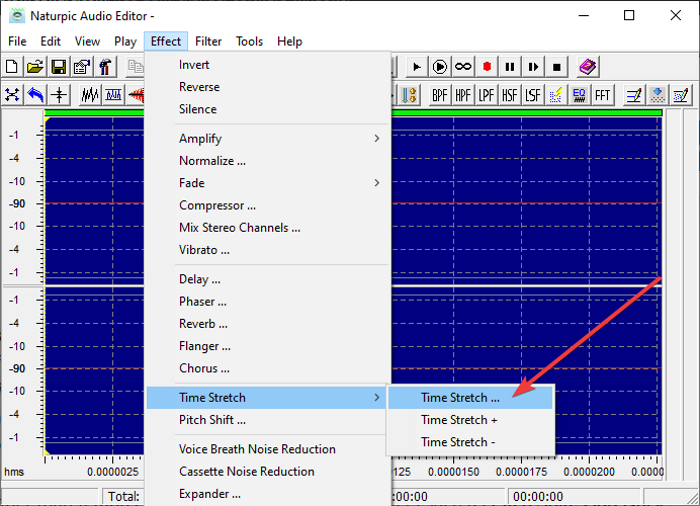Select Time Stretch + option

(x=471, y=420)
